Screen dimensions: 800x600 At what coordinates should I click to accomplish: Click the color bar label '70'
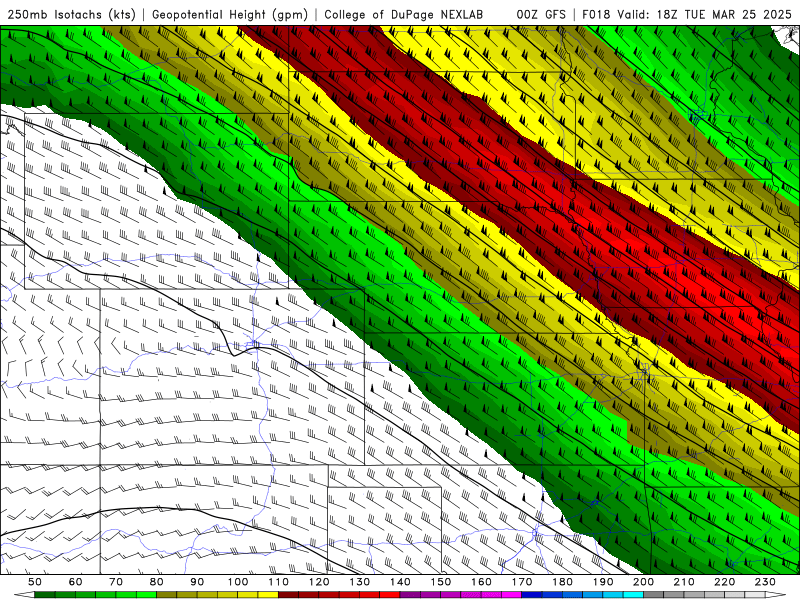(x=116, y=582)
